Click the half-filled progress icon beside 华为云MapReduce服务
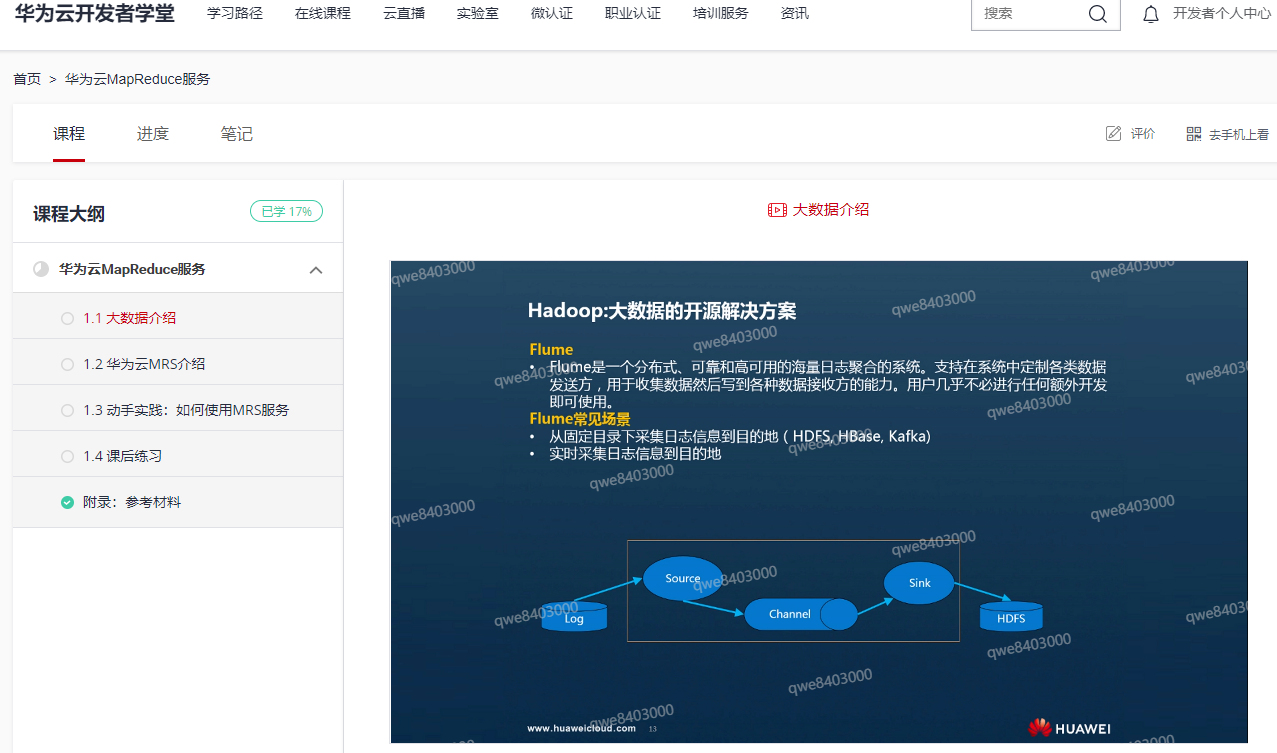The width and height of the screenshot is (1277, 753). tap(41, 269)
